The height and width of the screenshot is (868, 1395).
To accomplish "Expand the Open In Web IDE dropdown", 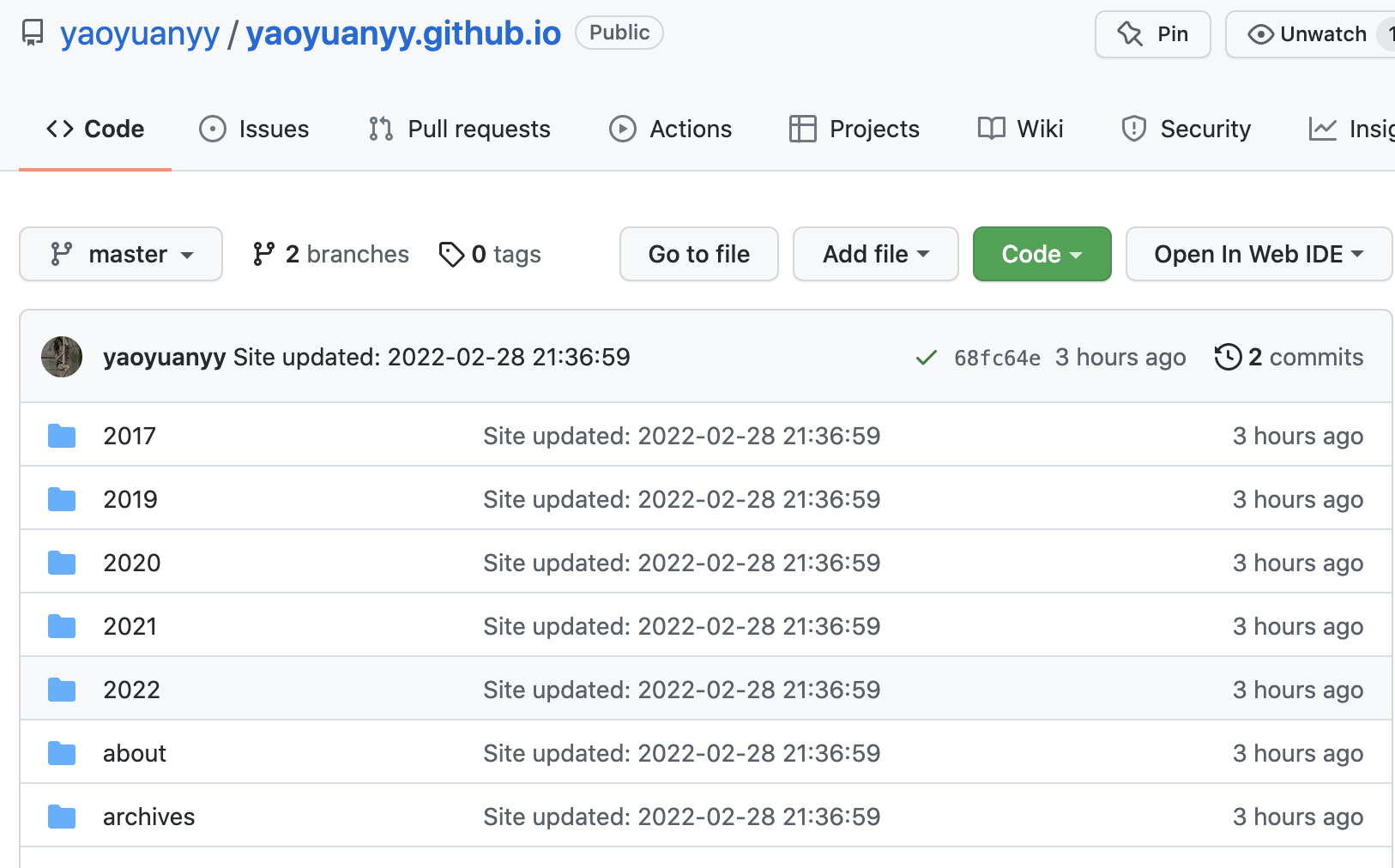I will (x=1259, y=254).
